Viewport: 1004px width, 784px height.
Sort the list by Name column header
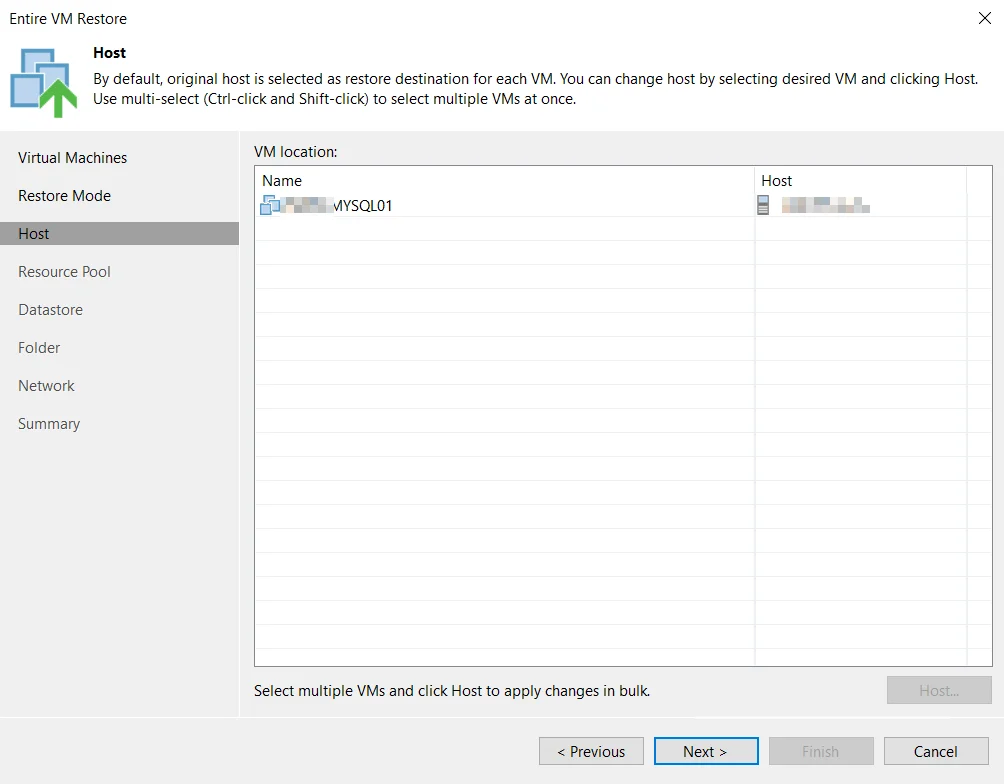tap(505, 181)
